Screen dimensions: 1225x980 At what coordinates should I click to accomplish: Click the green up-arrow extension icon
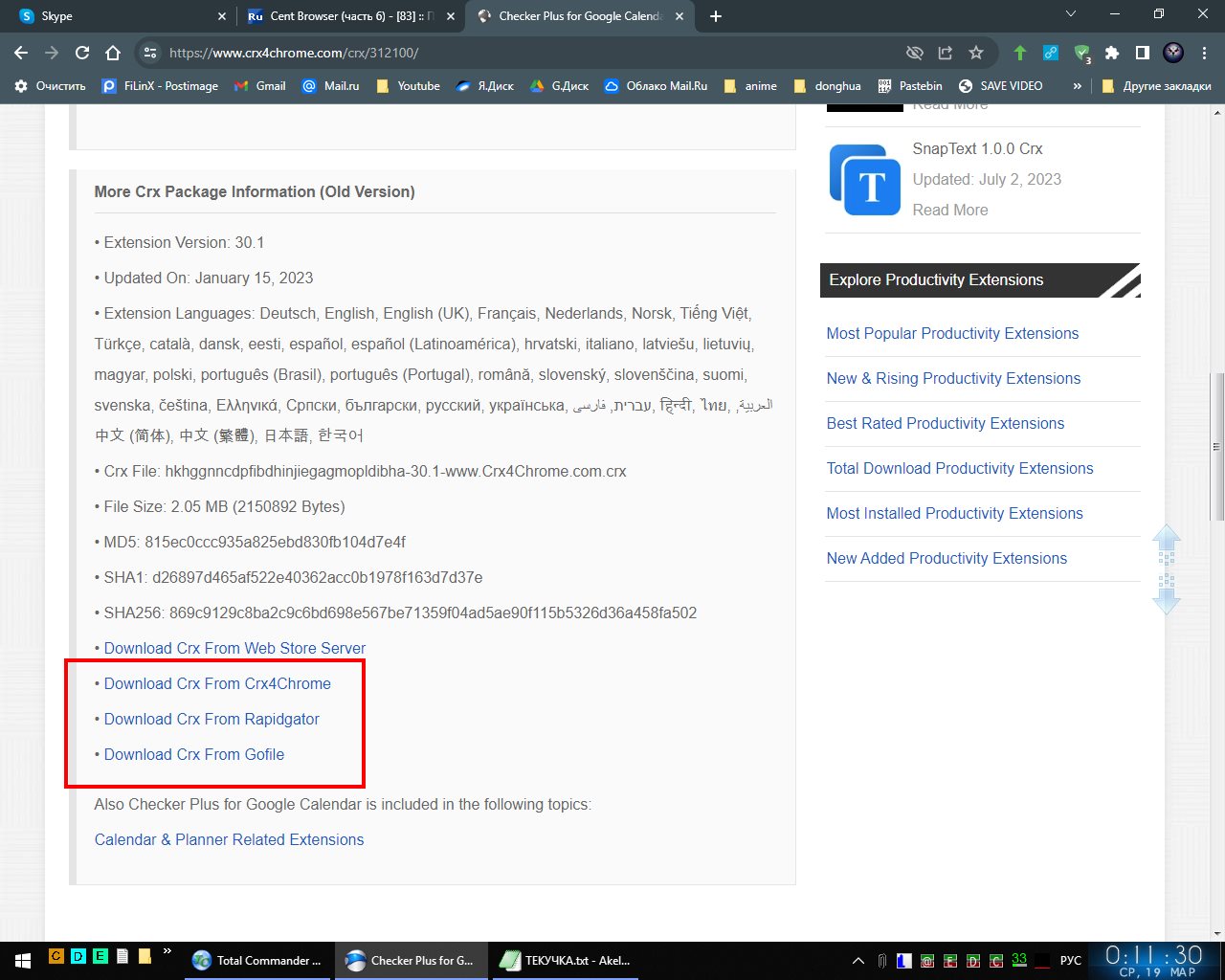tap(1020, 53)
